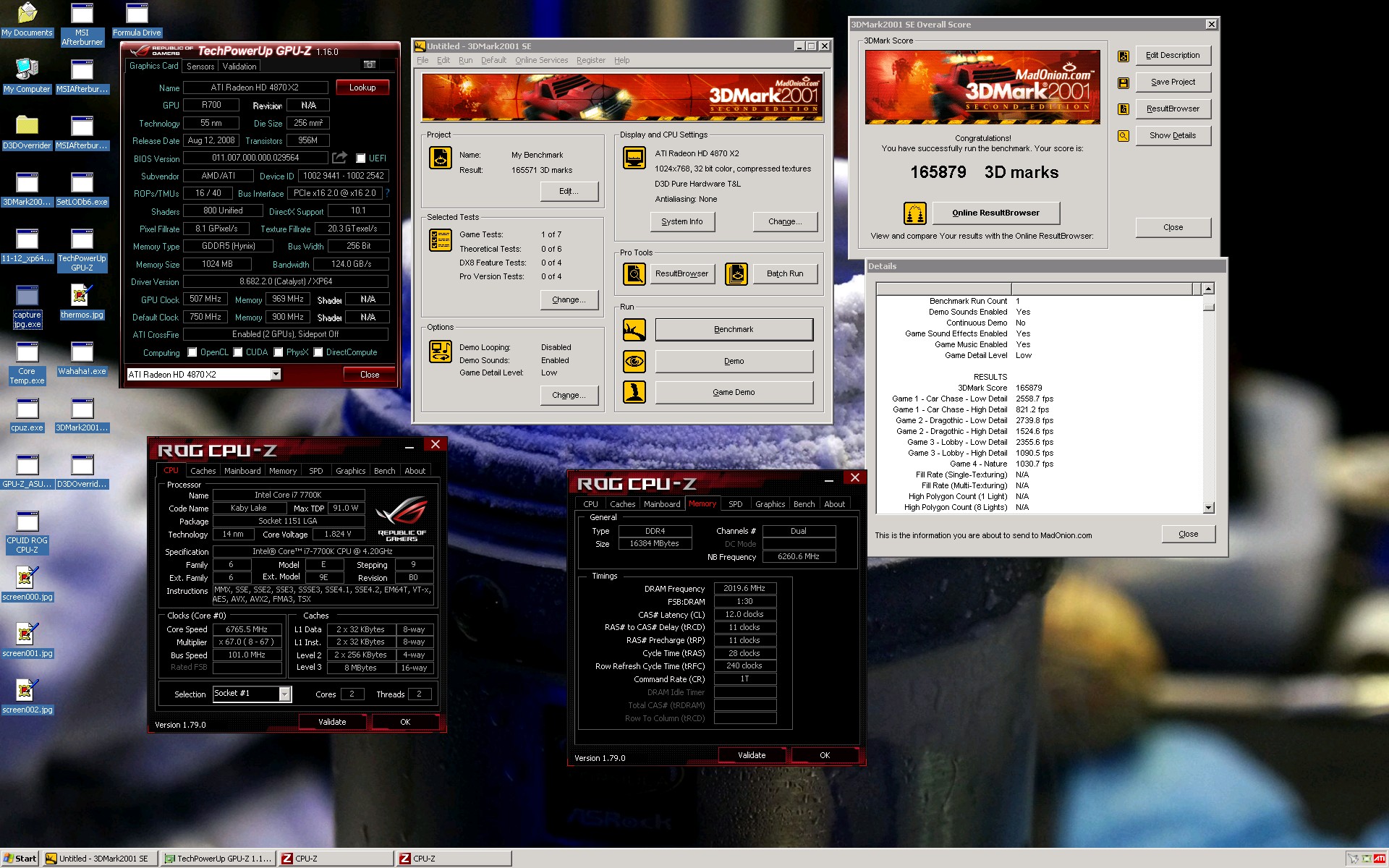
Task: Click the Project icon in 3DMark2001
Action: point(441,157)
